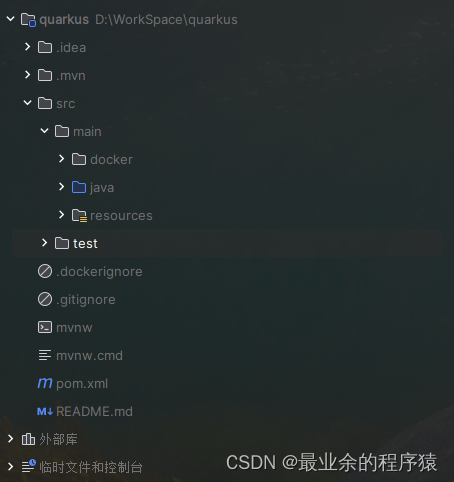The height and width of the screenshot is (482, 454).
Task: Expand the test folder arrow
Action: point(44,243)
